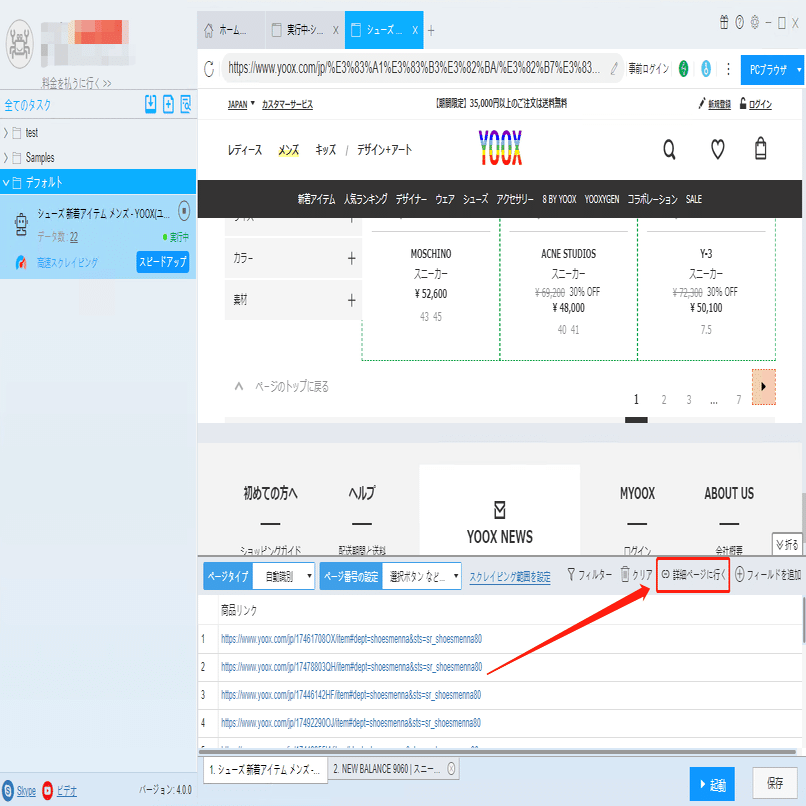
Task: Click the three-dot menu beside 事前ログイン
Action: (727, 70)
